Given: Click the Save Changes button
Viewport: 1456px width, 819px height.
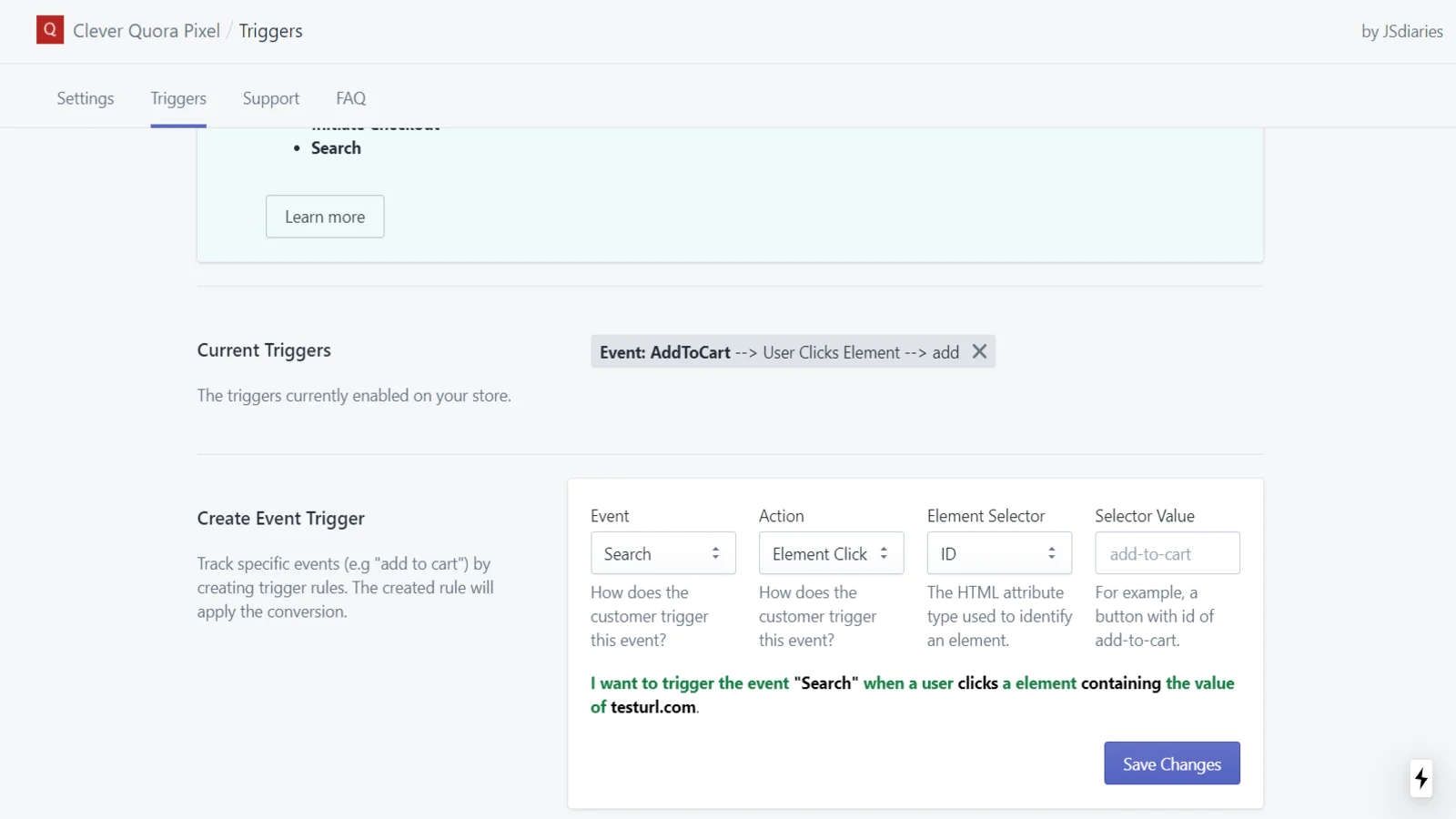Looking at the screenshot, I should click(x=1171, y=763).
